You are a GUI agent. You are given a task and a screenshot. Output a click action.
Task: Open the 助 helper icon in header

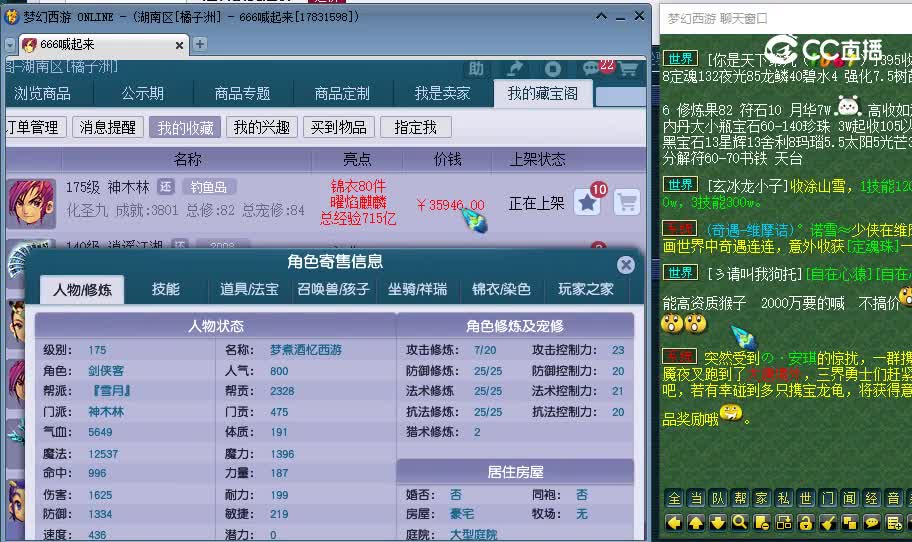pyautogui.click(x=476, y=69)
